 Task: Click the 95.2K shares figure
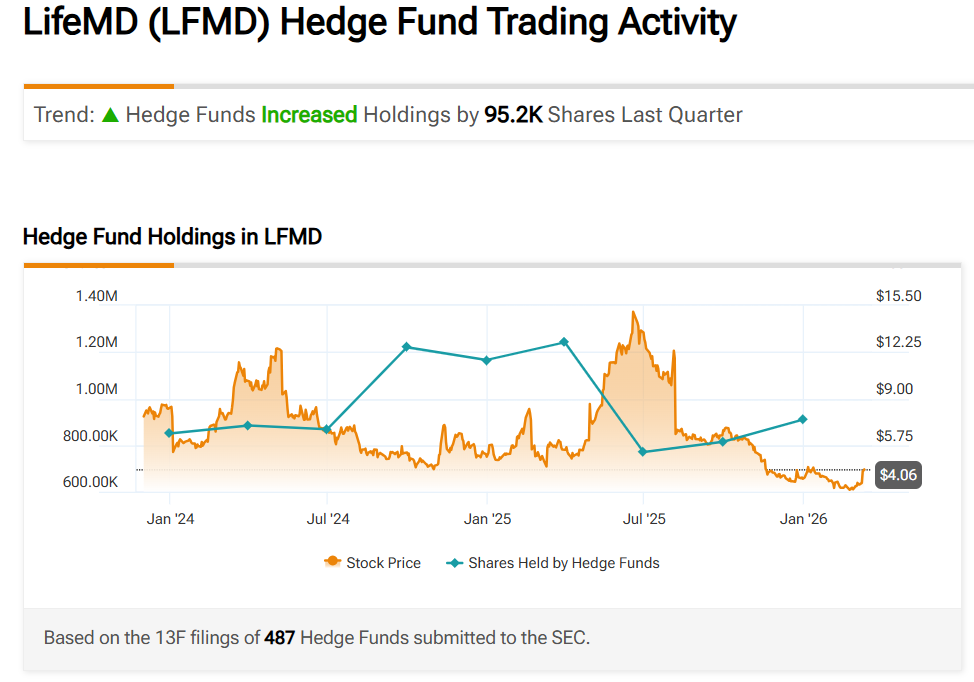[513, 115]
